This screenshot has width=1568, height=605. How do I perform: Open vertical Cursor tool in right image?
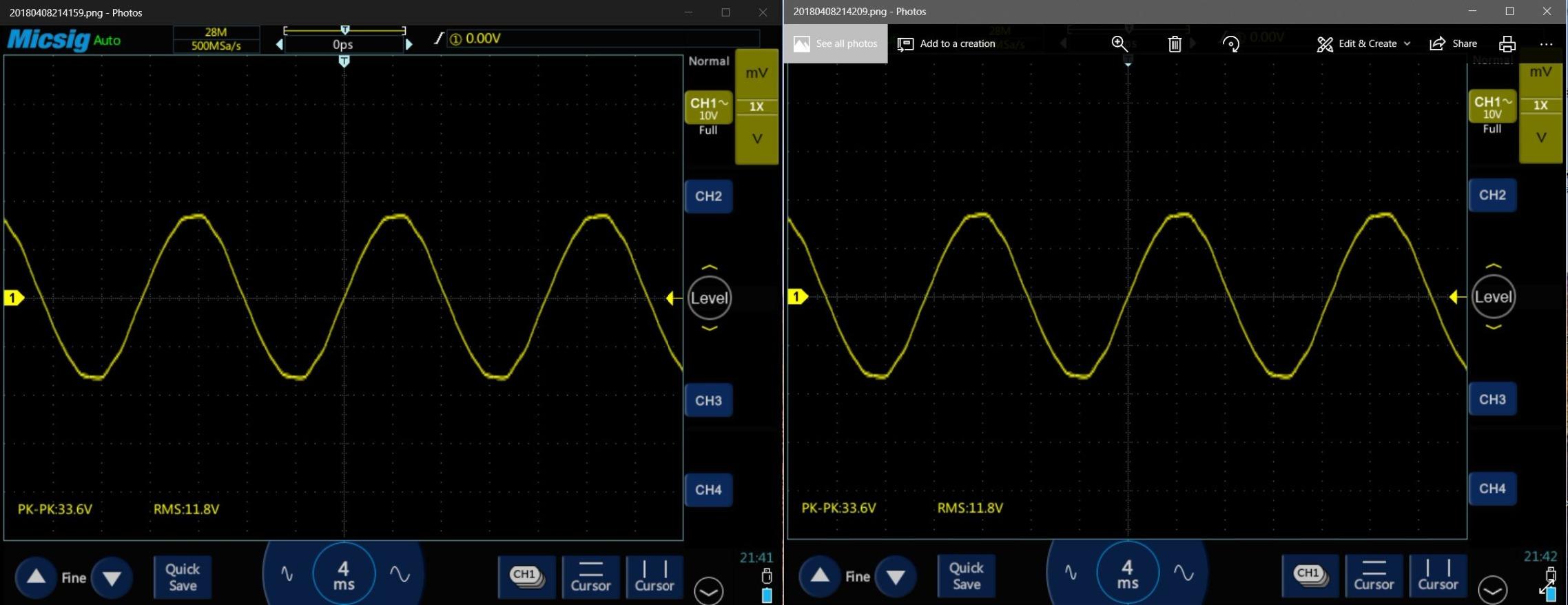tap(1438, 575)
